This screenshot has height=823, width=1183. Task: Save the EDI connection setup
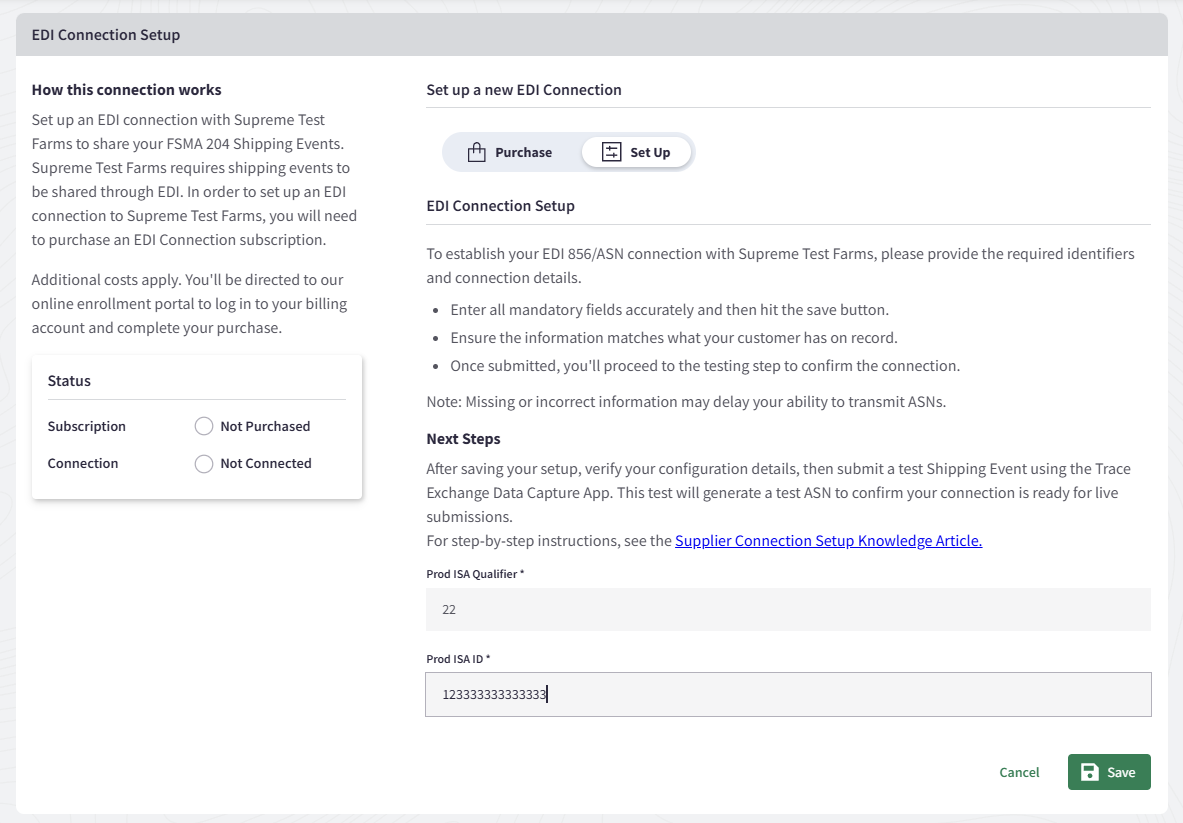click(1109, 772)
